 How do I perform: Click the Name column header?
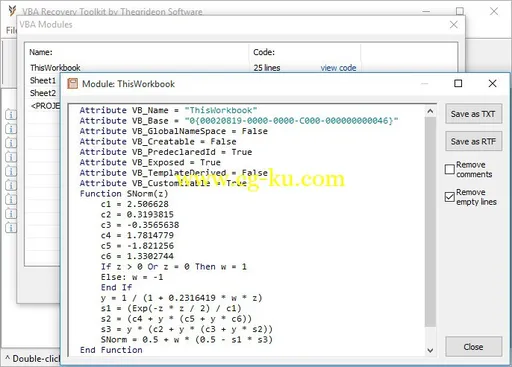click(x=41, y=52)
